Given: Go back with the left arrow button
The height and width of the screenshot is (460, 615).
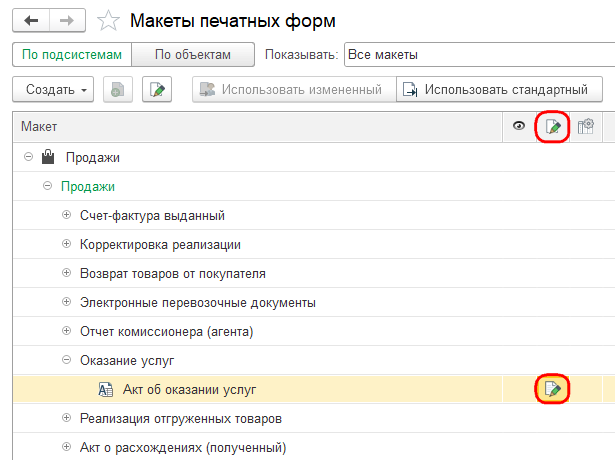Looking at the screenshot, I should tap(31, 20).
